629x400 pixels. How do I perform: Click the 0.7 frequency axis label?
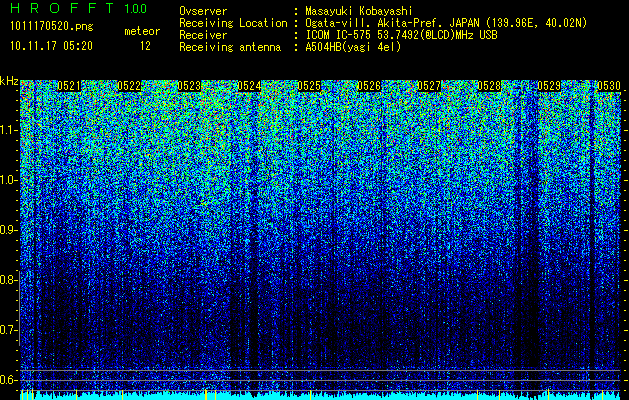coord(8,330)
